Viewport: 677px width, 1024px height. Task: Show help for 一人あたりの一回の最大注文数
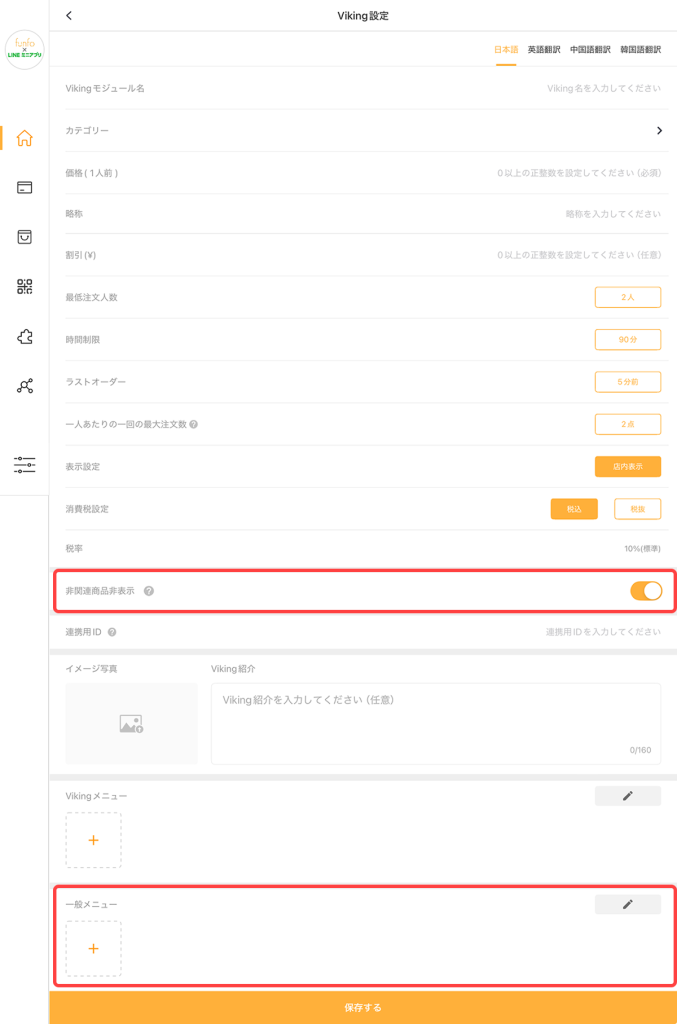pos(194,424)
